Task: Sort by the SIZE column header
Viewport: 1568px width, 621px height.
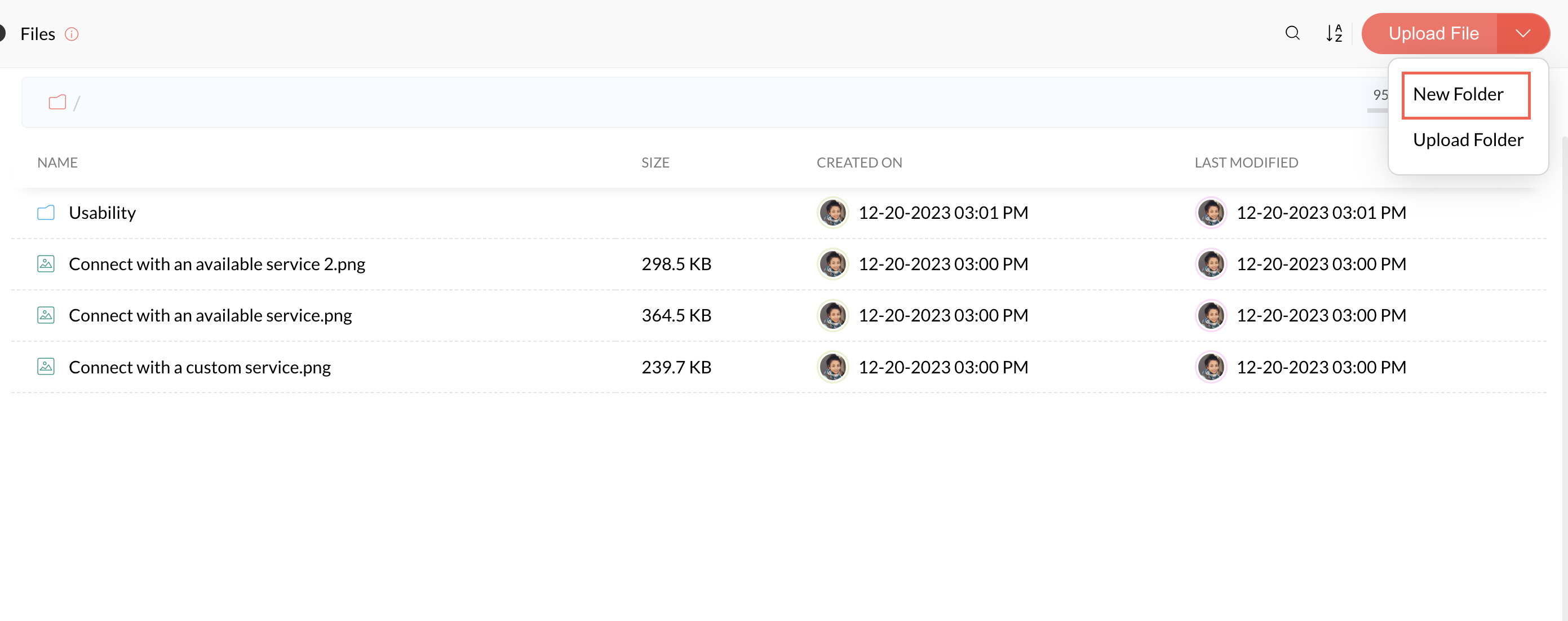Action: pos(655,162)
